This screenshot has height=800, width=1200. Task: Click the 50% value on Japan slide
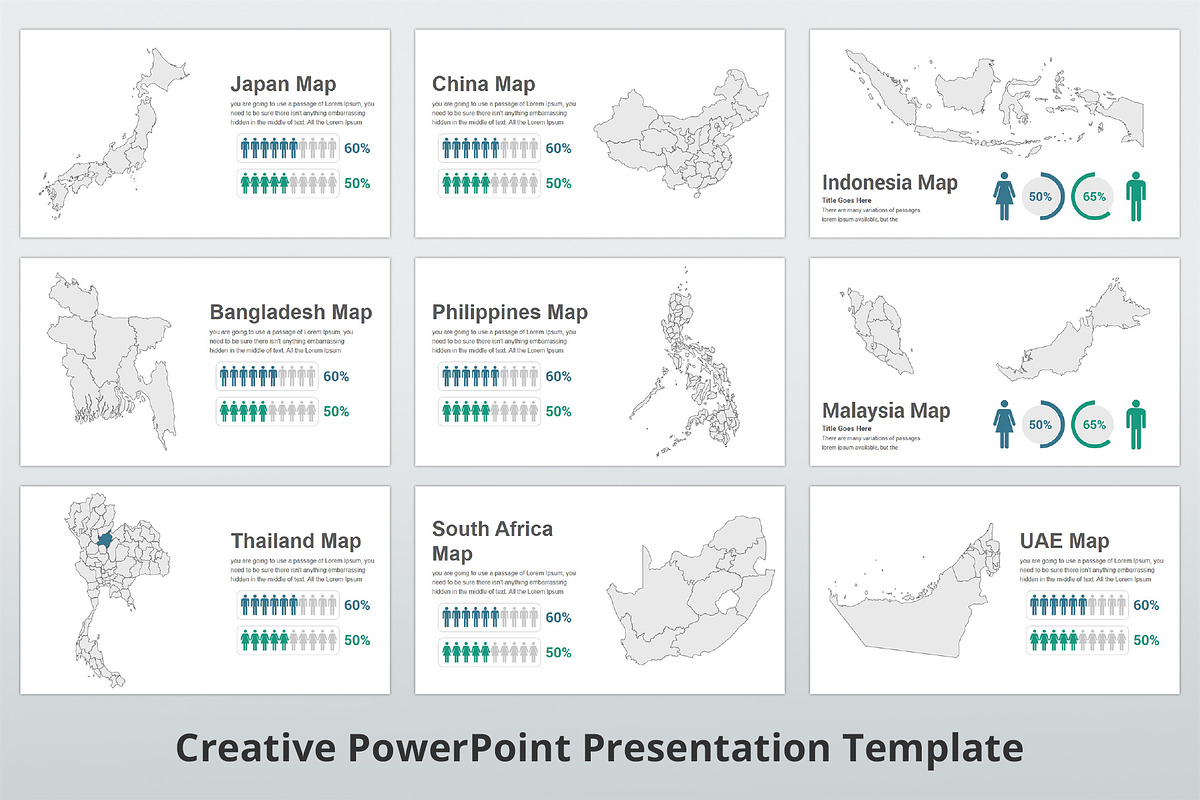tap(358, 184)
